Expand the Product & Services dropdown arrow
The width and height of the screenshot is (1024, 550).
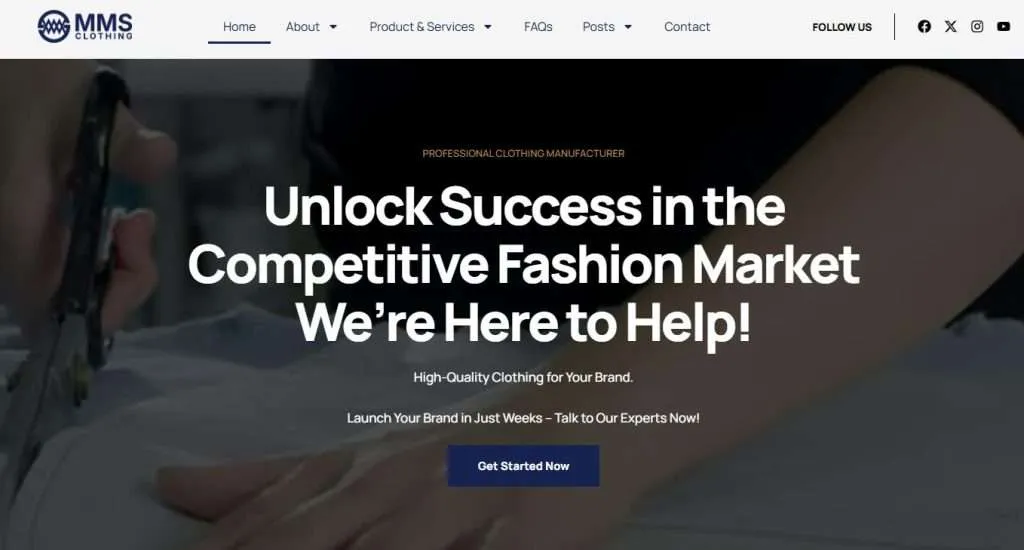click(x=488, y=27)
